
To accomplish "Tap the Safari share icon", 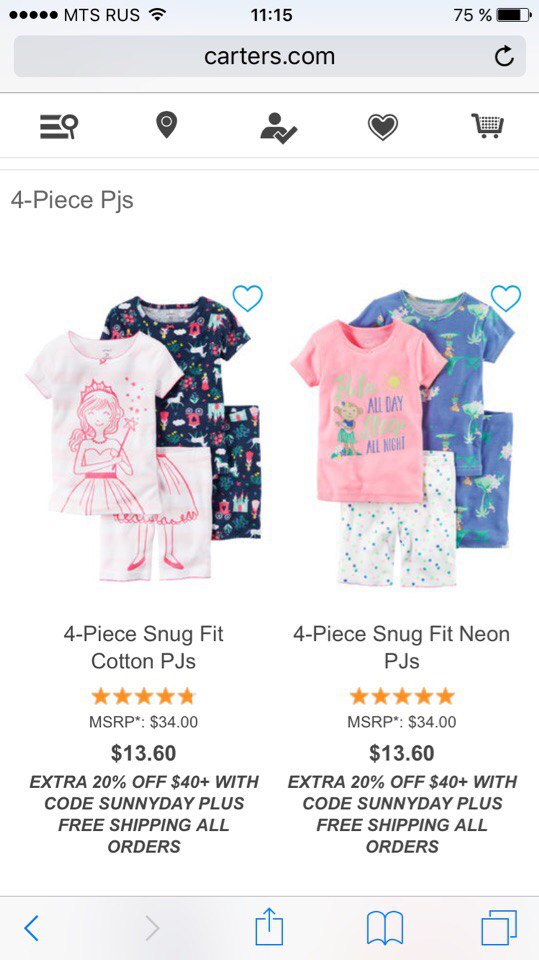I will click(270, 927).
